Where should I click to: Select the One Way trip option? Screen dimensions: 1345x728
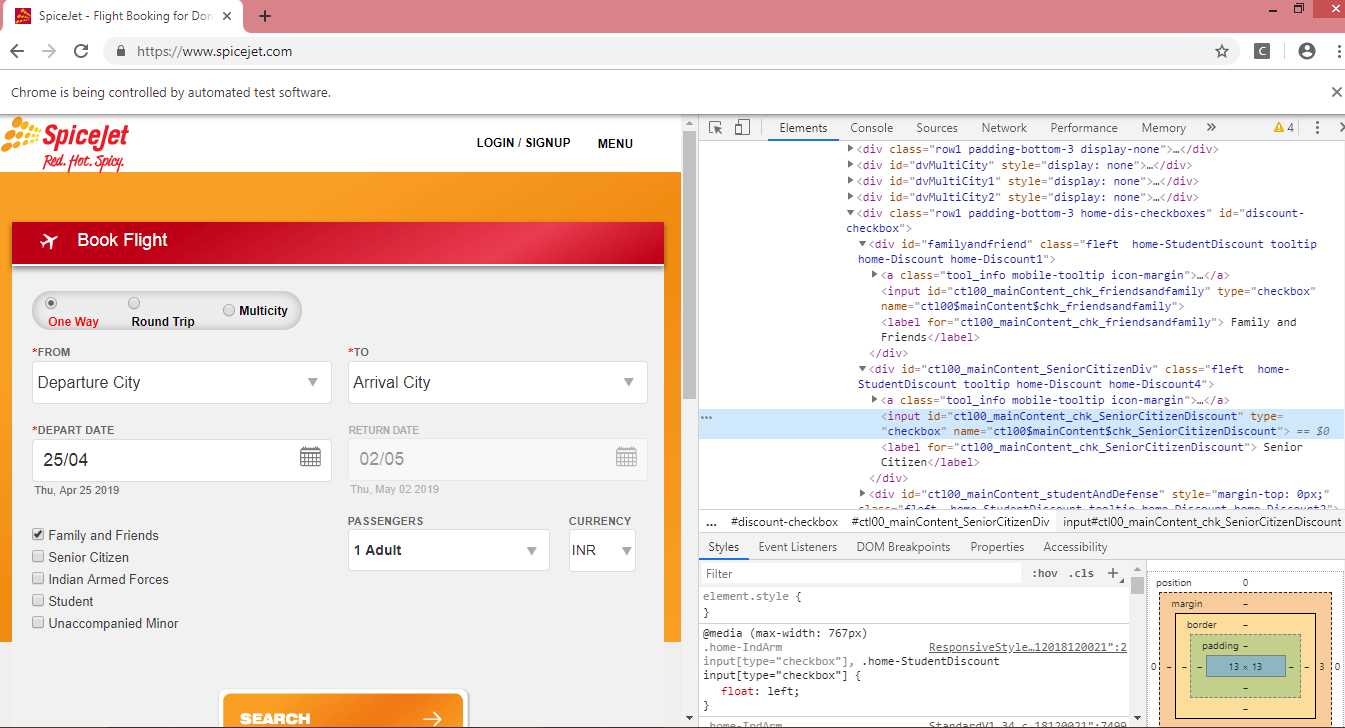[x=51, y=303]
